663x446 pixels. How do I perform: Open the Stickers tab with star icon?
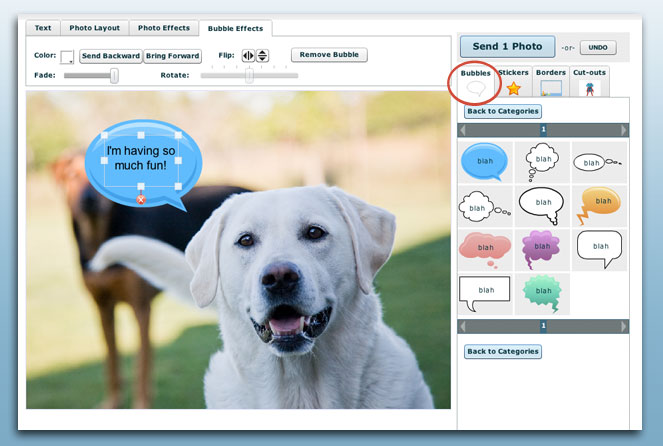[513, 82]
